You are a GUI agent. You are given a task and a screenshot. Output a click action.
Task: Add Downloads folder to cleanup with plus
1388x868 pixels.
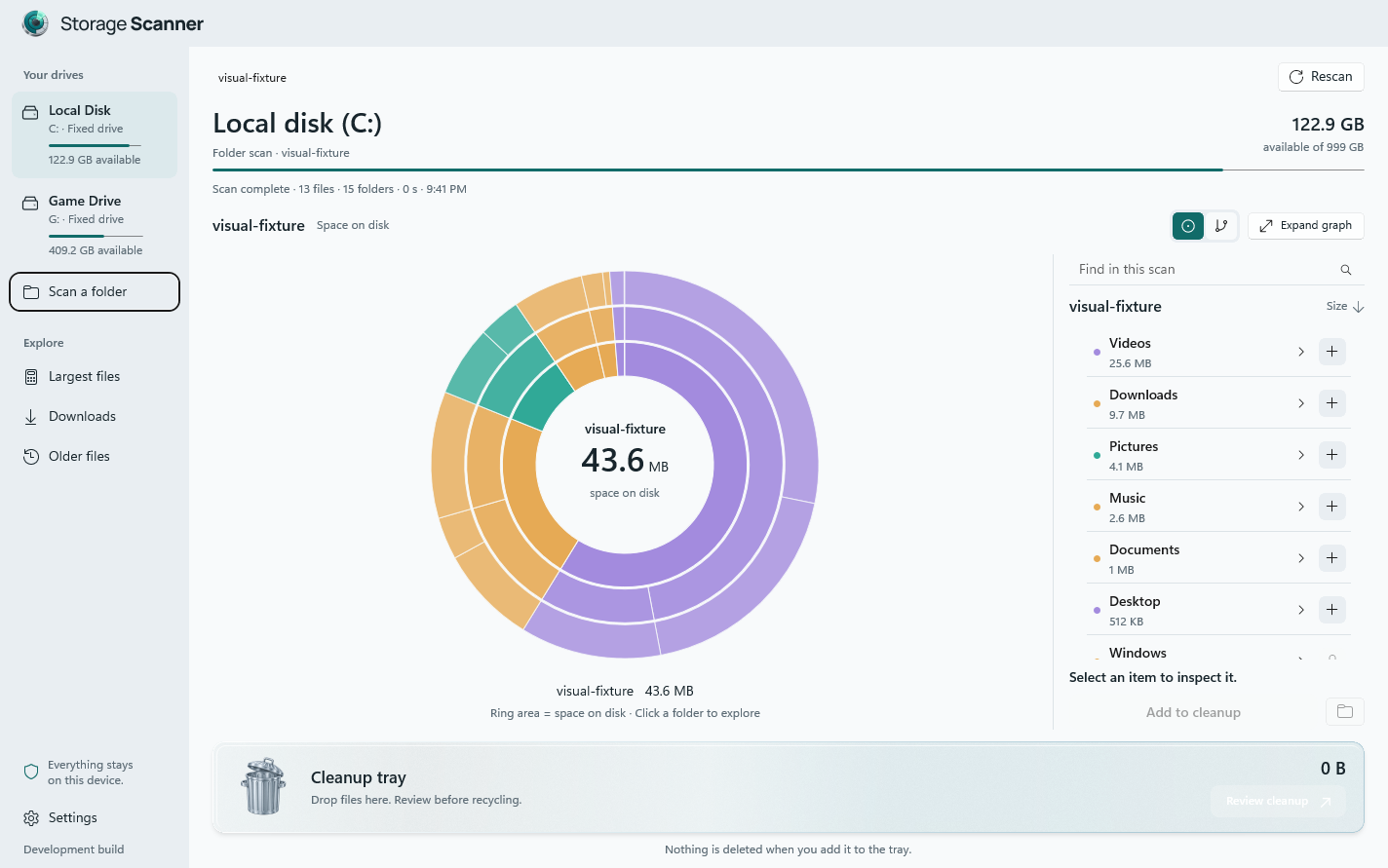click(x=1331, y=403)
